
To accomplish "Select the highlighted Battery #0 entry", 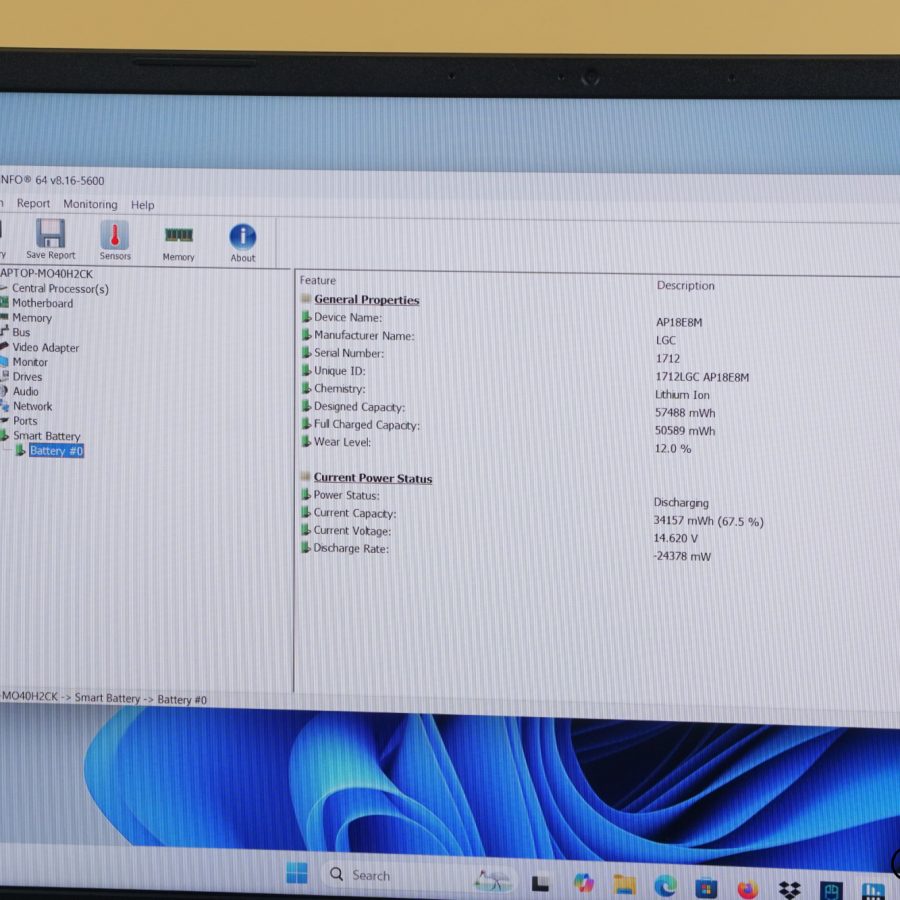I will click(x=56, y=451).
